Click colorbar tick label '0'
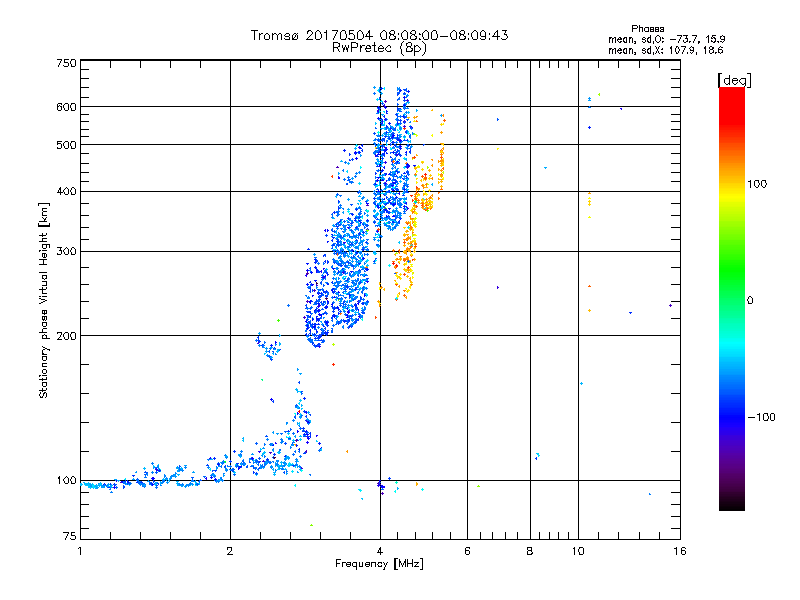The image size is (800, 600). click(x=750, y=301)
